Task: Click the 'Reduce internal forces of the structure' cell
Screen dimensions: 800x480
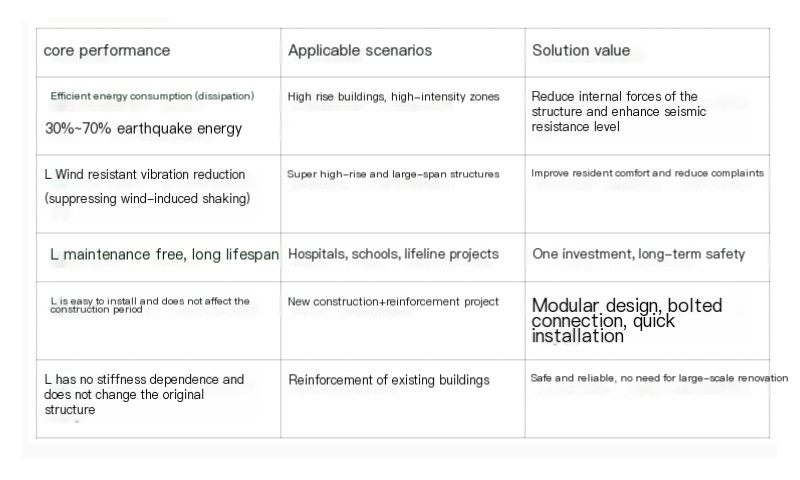Action: click(x=647, y=116)
